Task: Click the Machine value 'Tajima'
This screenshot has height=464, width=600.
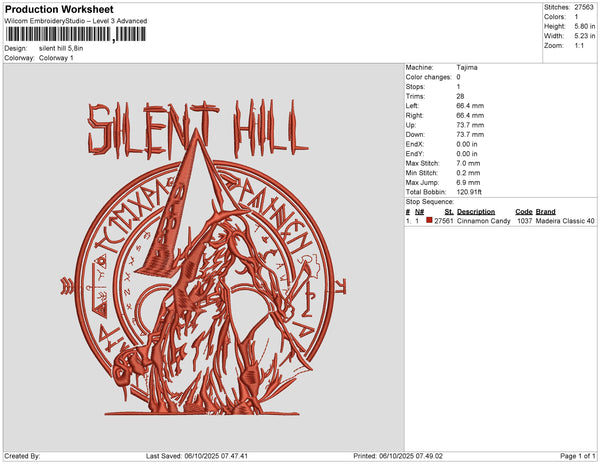Action: [467, 68]
